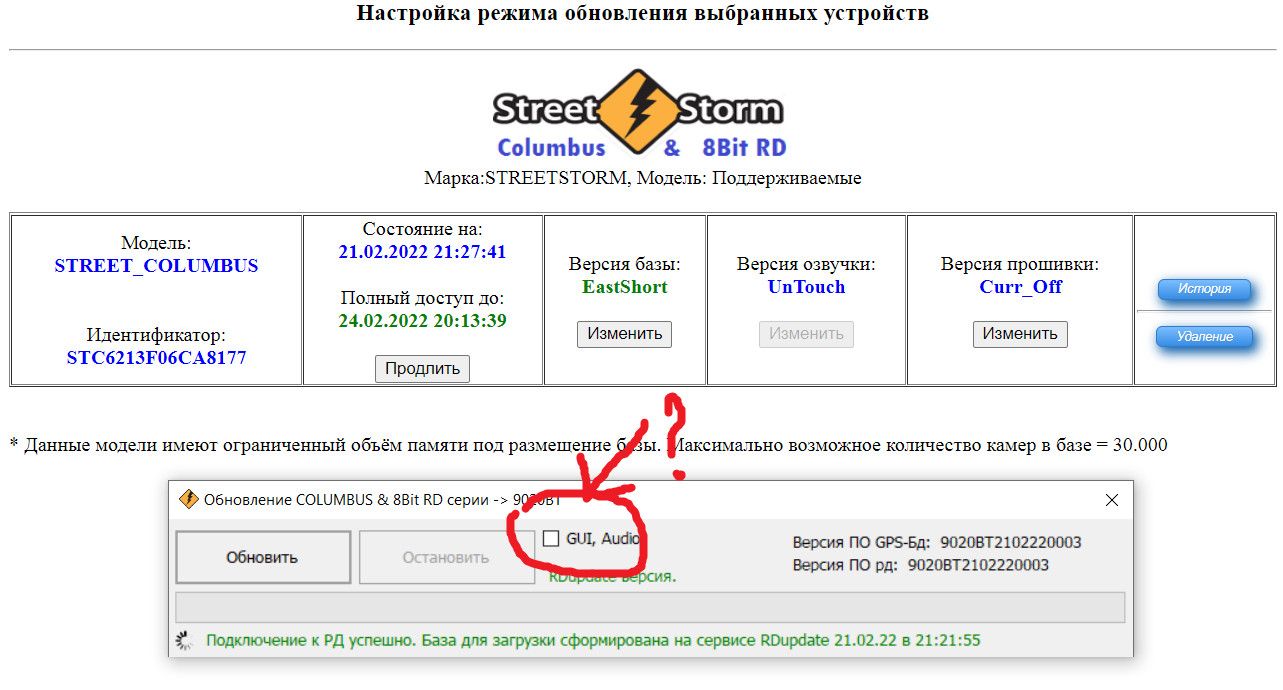This screenshot has height=690, width=1283.
Task: Click the green RDupdate версия text
Action: [612, 577]
